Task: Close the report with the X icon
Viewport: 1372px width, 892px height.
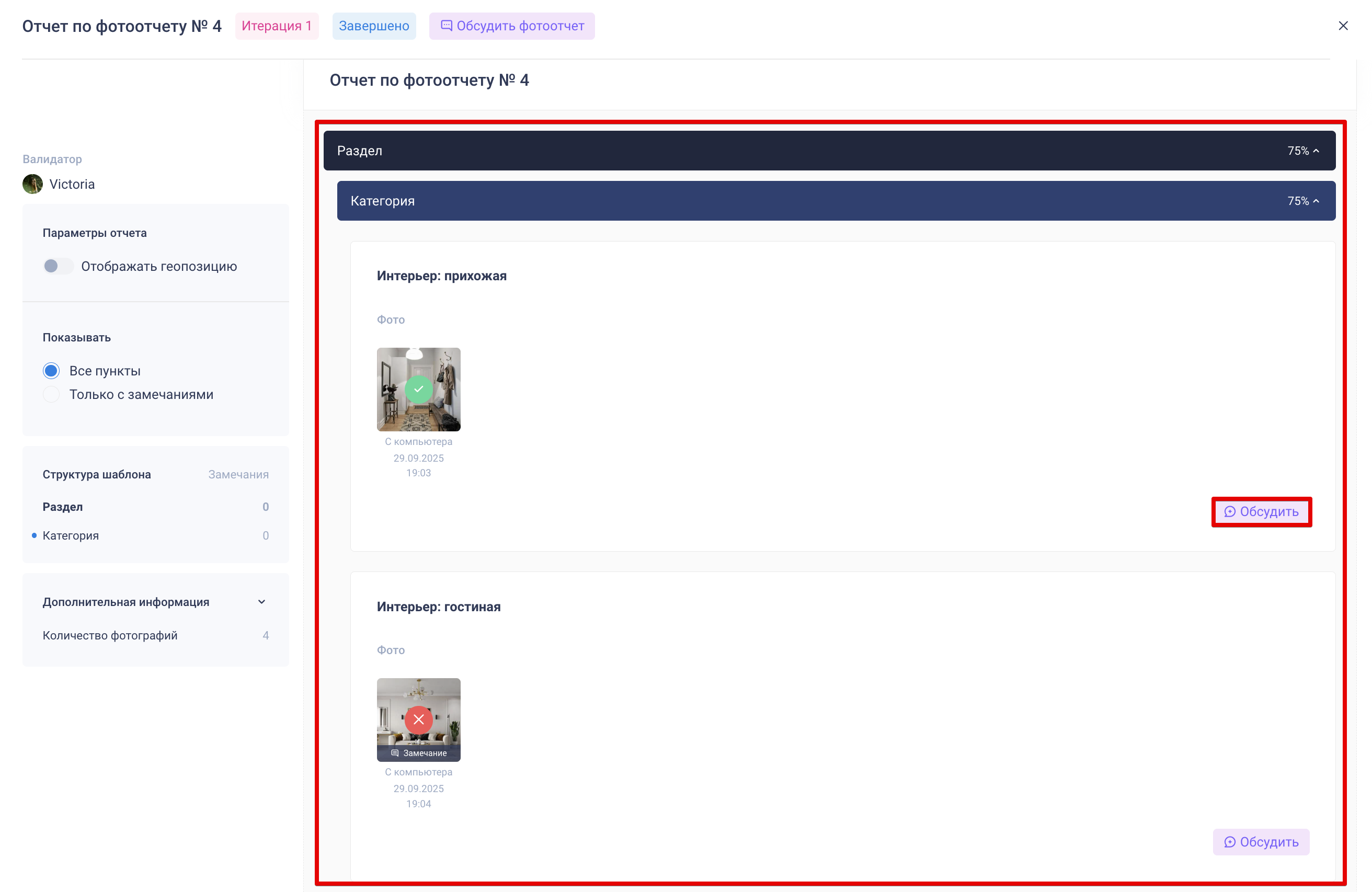Action: click(x=1343, y=26)
